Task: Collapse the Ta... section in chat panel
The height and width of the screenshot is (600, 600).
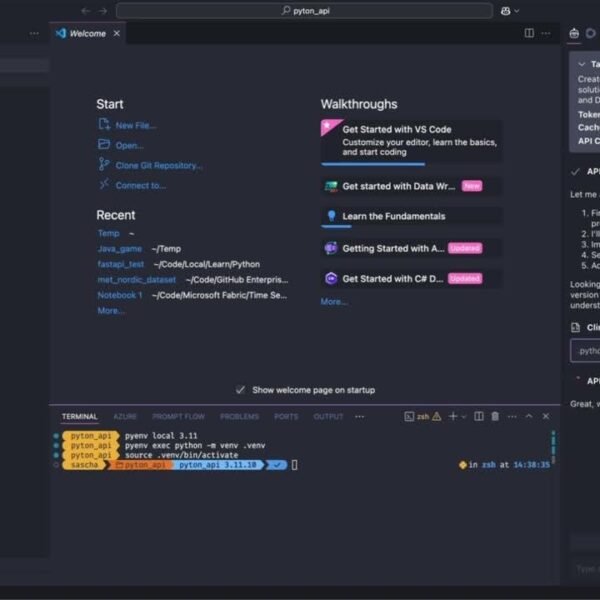Action: [x=582, y=64]
